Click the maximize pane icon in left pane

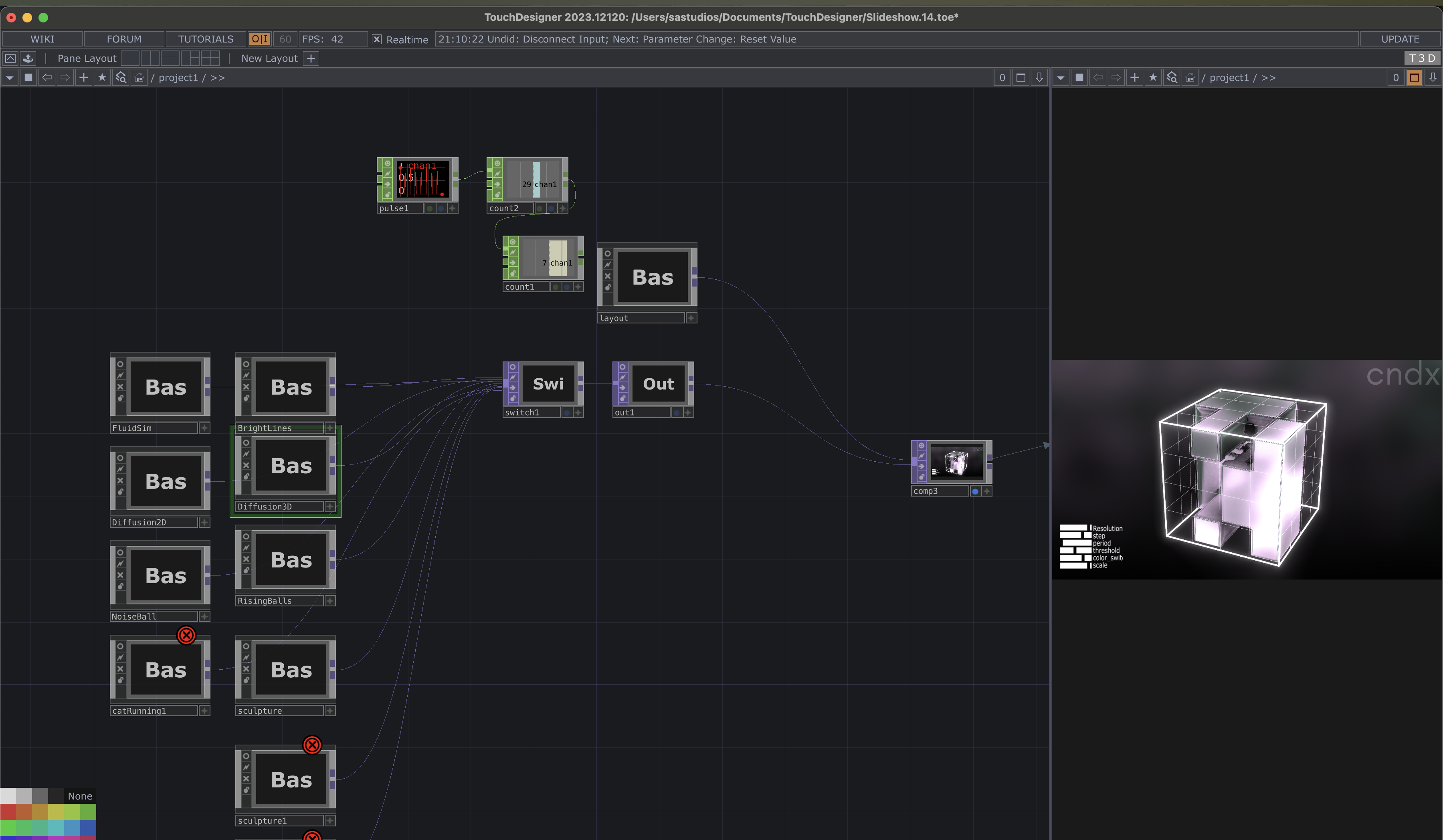point(1021,77)
